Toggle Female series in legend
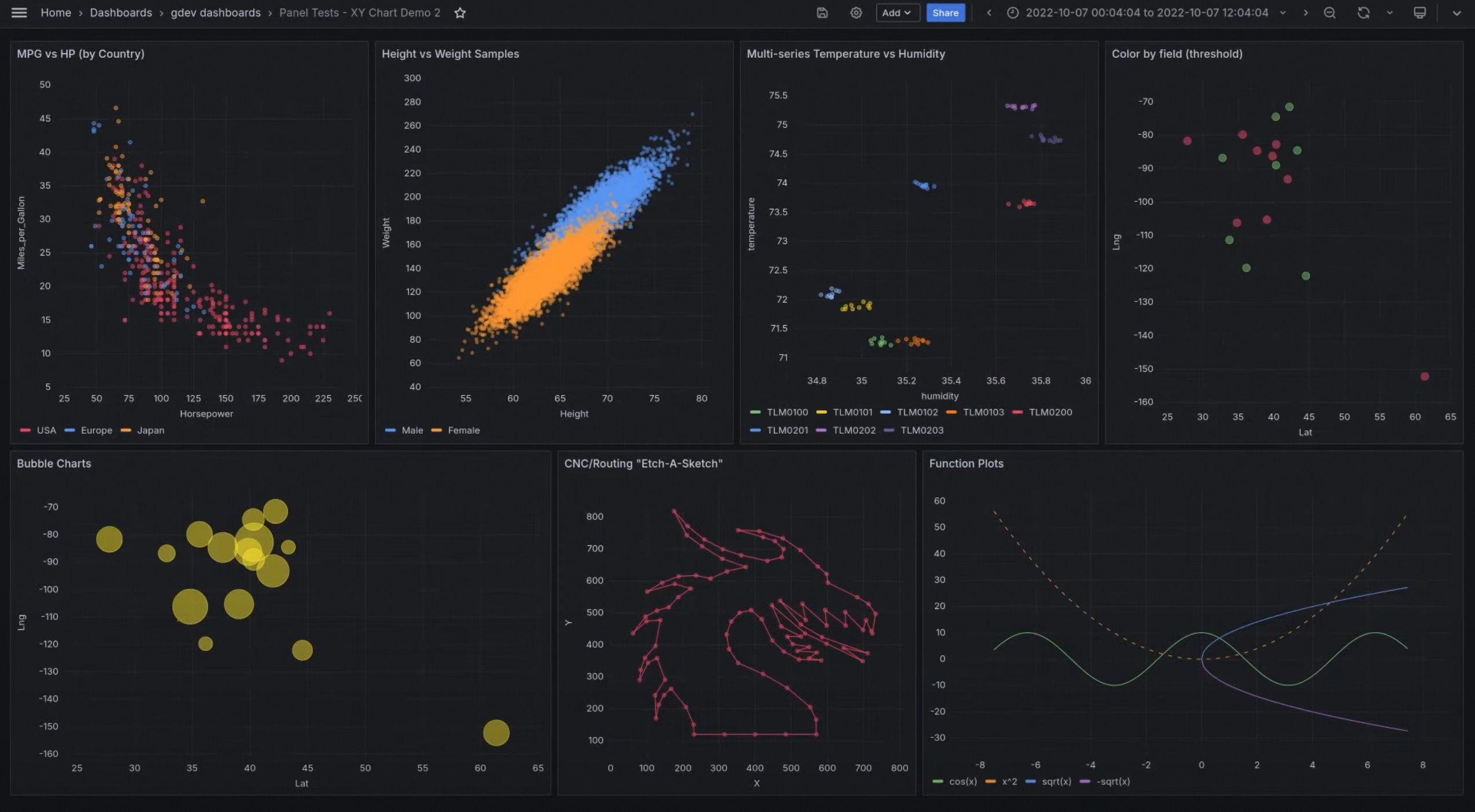The height and width of the screenshot is (812, 1475). coord(463,430)
